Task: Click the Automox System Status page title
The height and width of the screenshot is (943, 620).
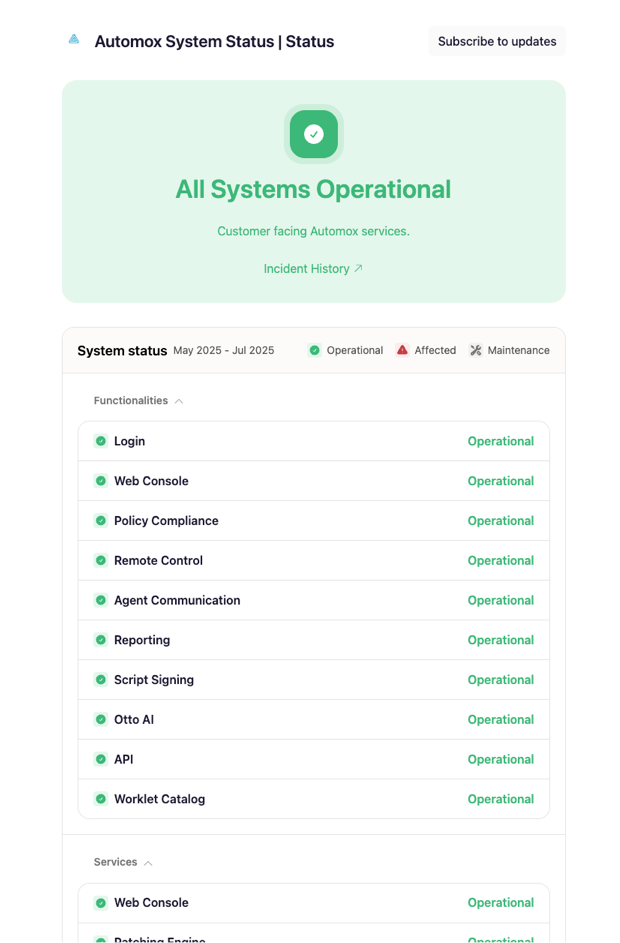Action: [214, 42]
